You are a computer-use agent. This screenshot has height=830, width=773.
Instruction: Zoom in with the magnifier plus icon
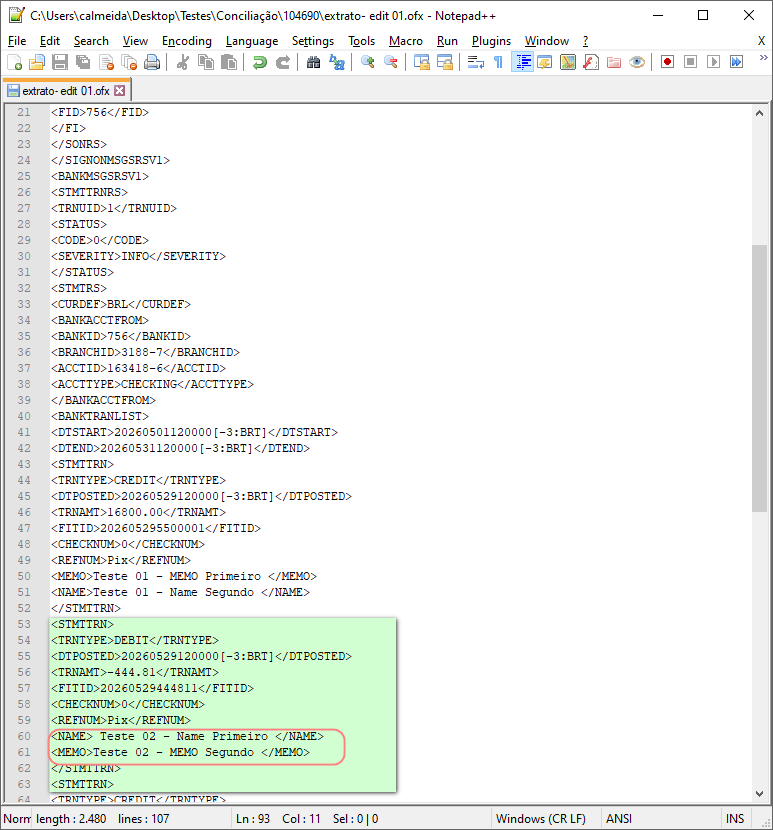pos(367,62)
